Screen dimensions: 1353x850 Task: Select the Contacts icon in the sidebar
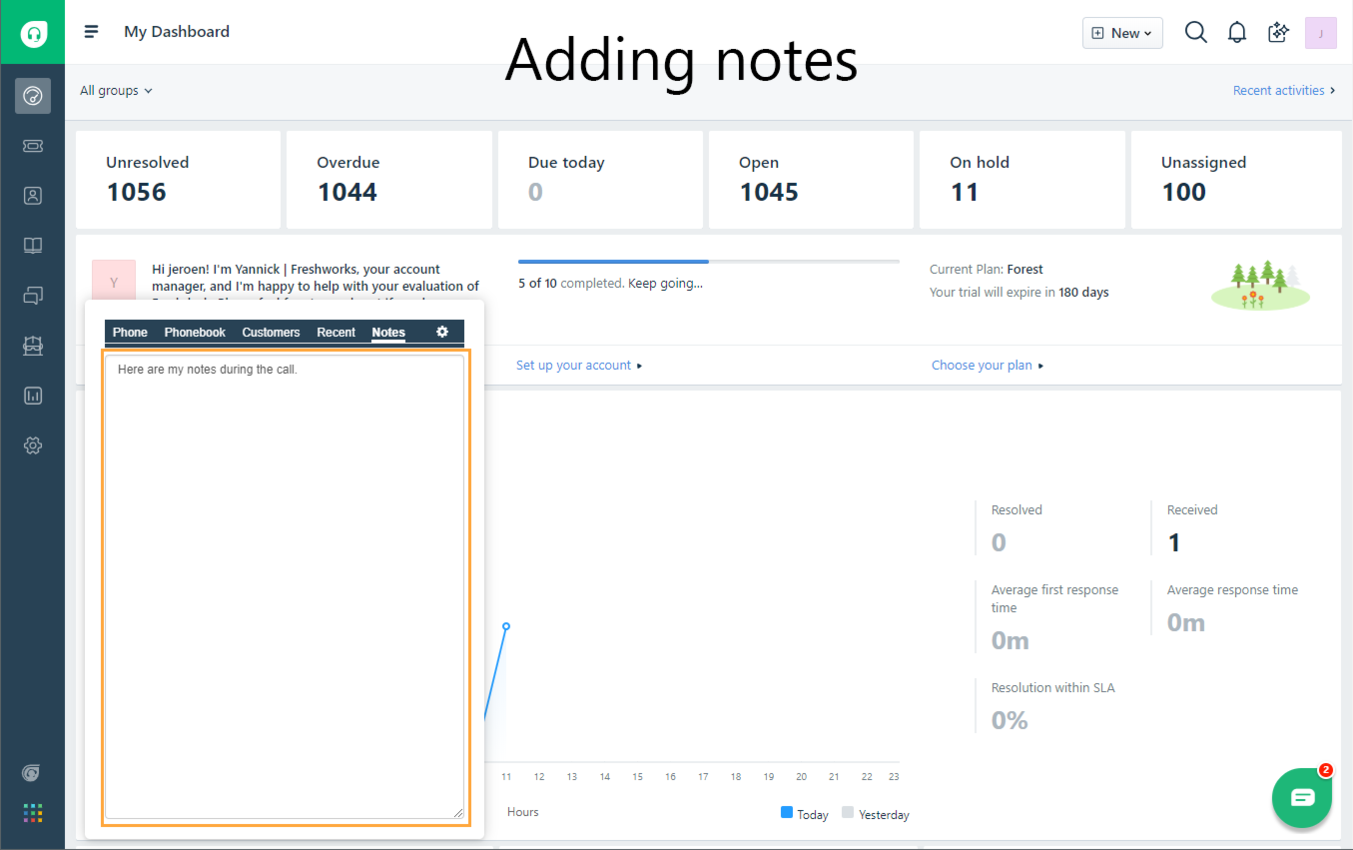(x=33, y=195)
